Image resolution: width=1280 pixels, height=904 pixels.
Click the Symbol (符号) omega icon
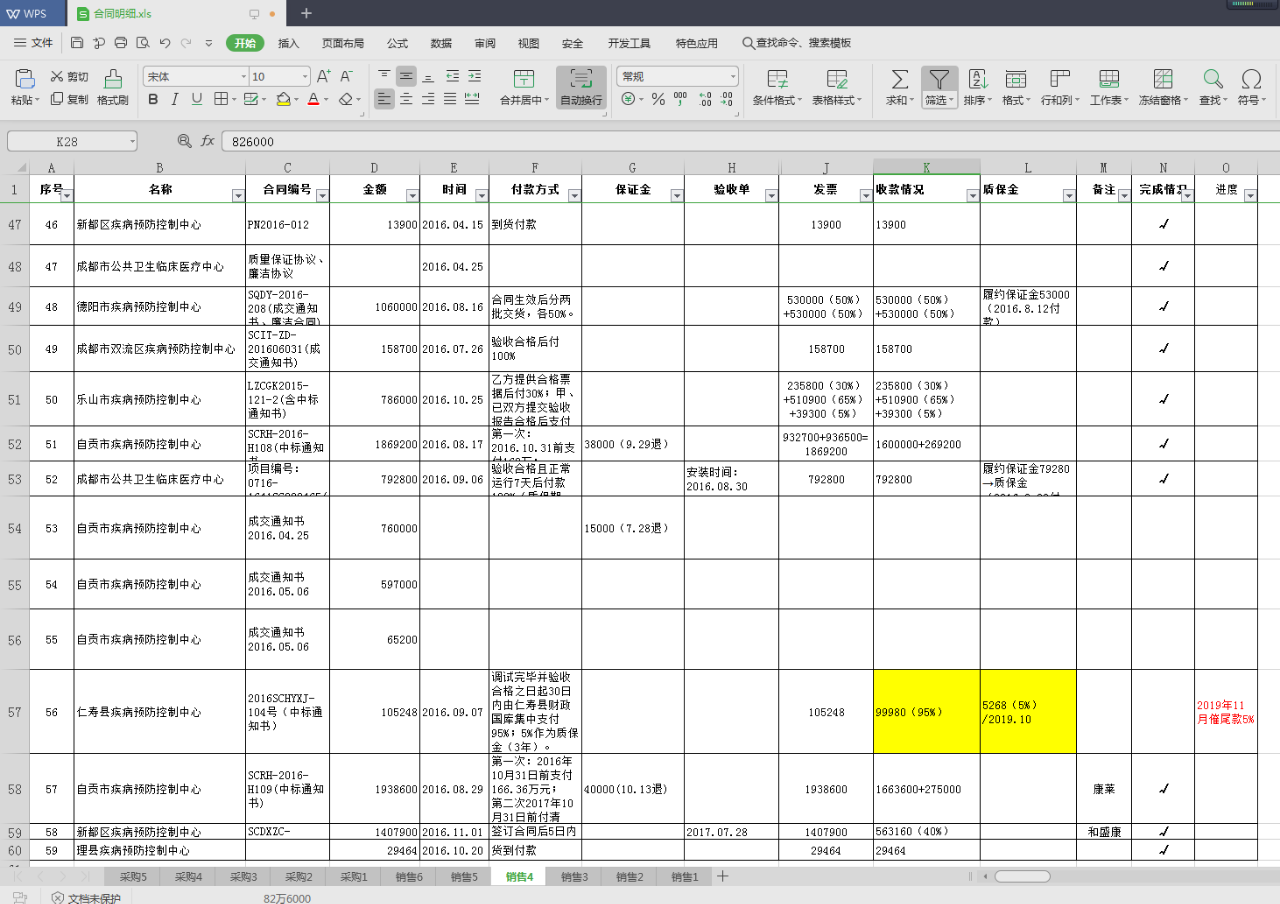click(x=1250, y=80)
